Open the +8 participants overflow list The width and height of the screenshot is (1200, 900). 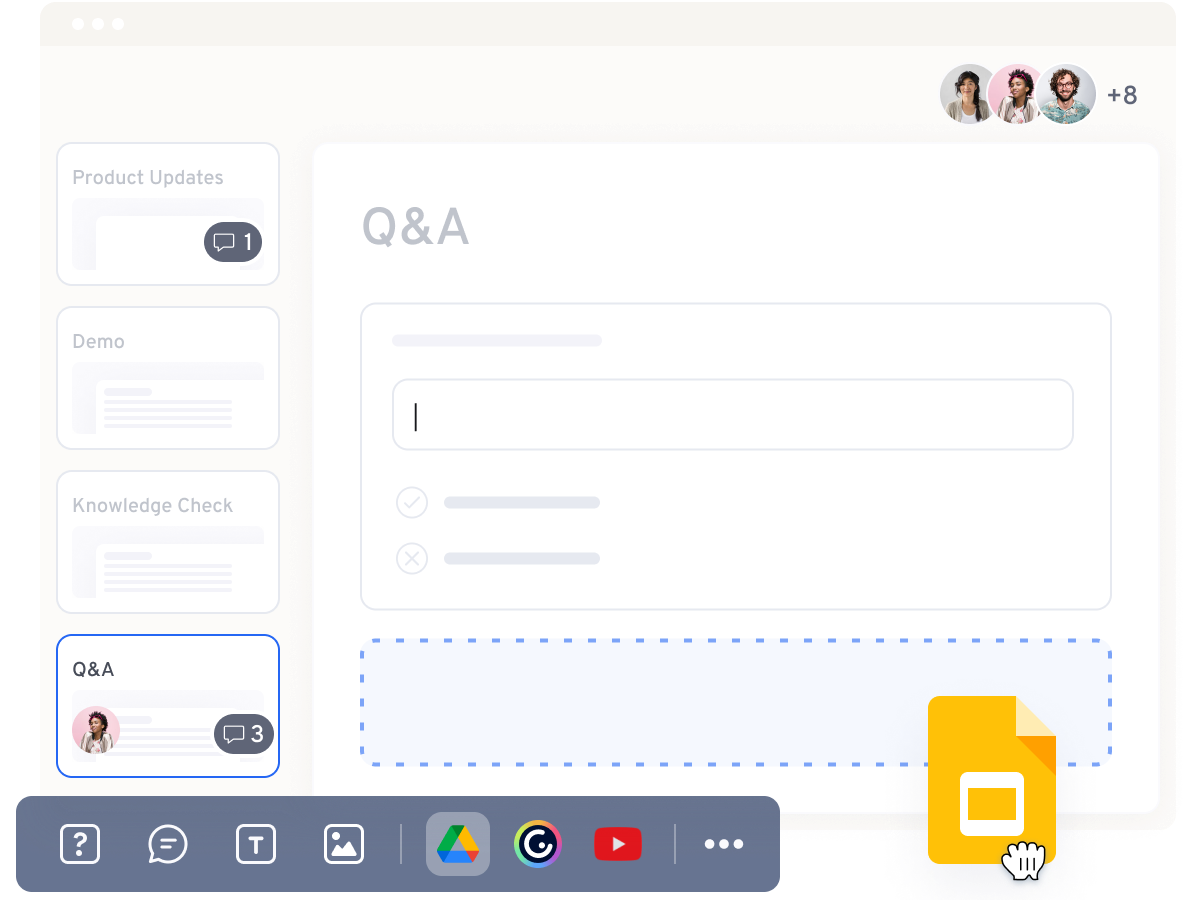click(1124, 94)
